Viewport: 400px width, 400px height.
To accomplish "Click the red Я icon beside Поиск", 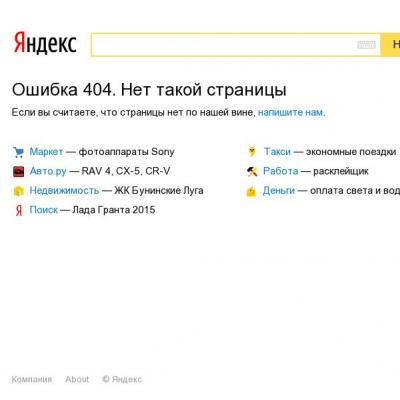I will (x=19, y=210).
